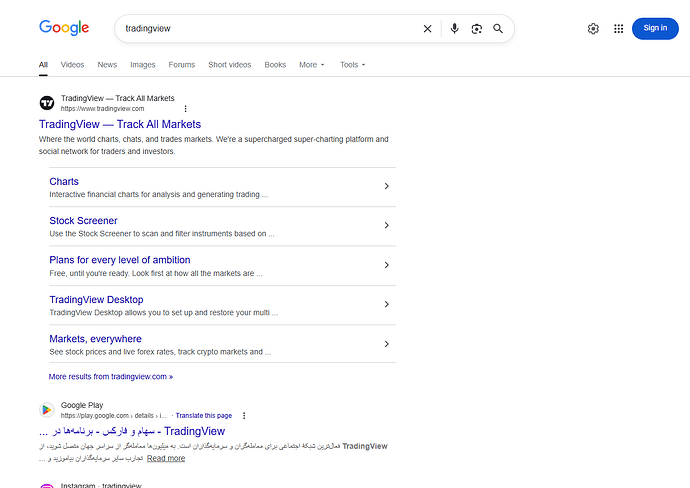690x488 pixels.
Task: Open the Google Play TradingView result title
Action: [132, 431]
